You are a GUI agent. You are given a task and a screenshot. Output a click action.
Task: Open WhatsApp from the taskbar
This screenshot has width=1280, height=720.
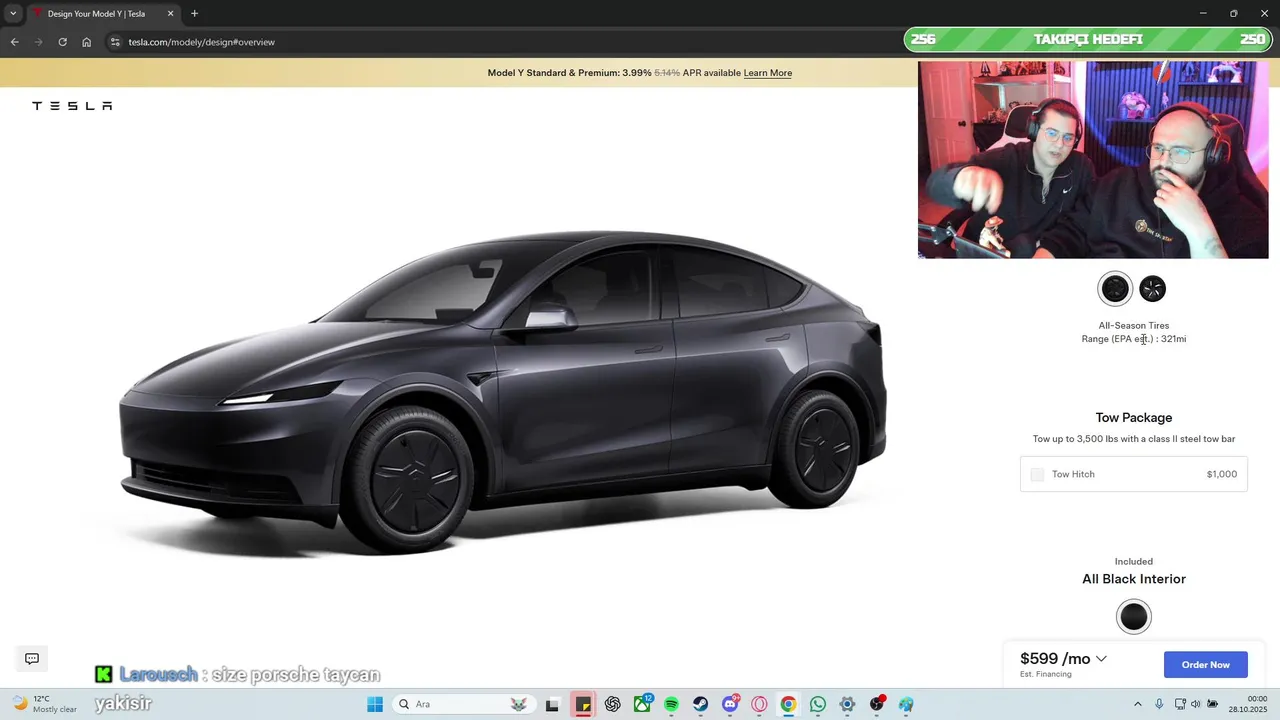(x=818, y=704)
